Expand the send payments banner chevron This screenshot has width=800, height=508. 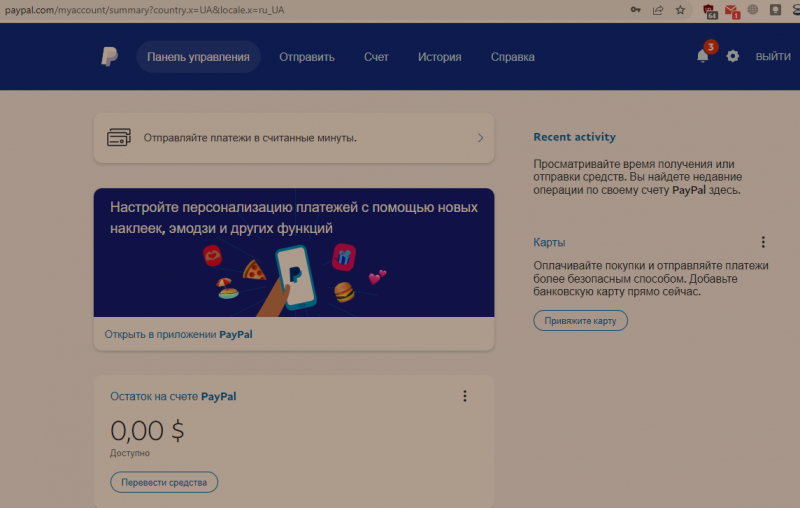[x=480, y=138]
